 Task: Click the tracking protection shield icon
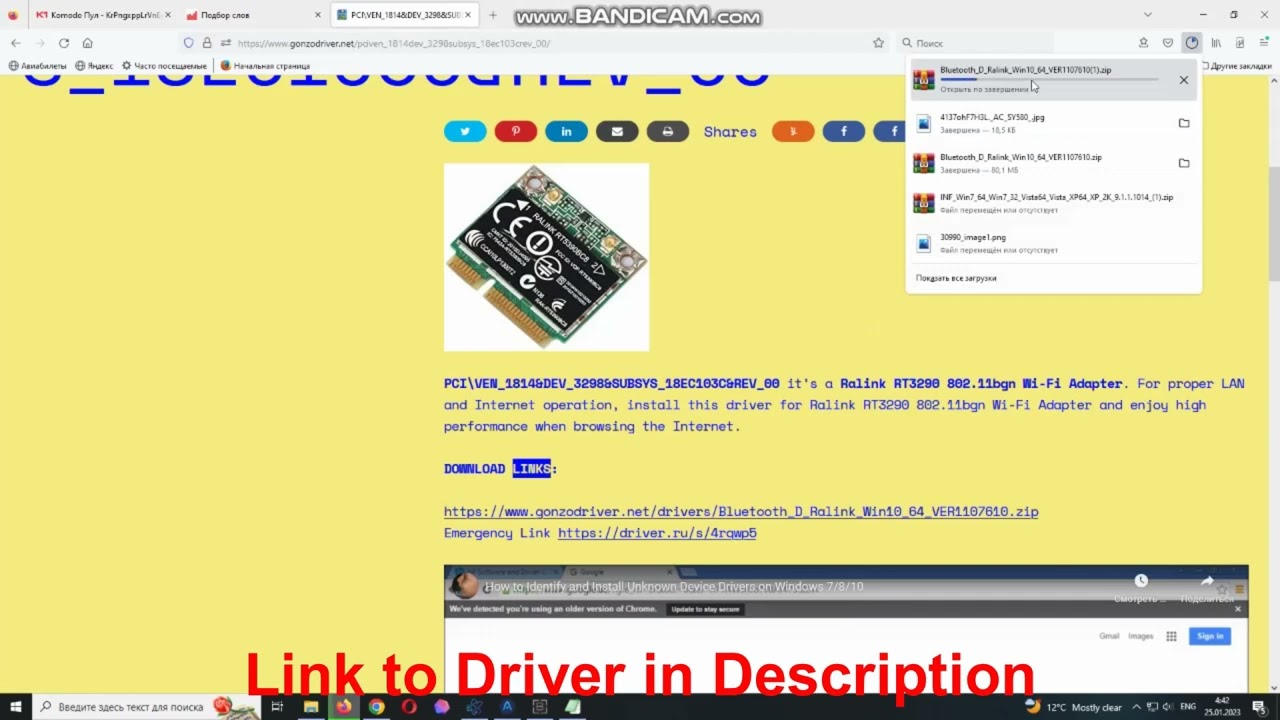tap(188, 43)
